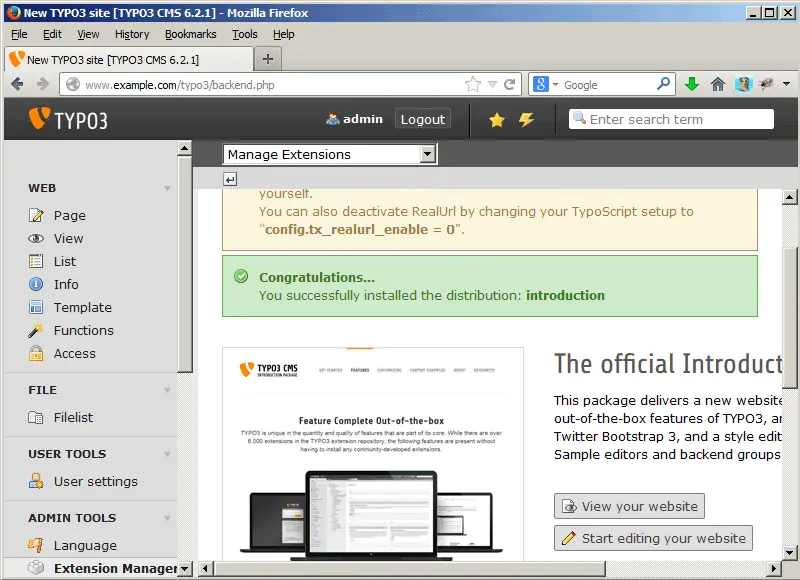Click the Google search magnifier icon
This screenshot has height=580, width=800.
pos(663,84)
